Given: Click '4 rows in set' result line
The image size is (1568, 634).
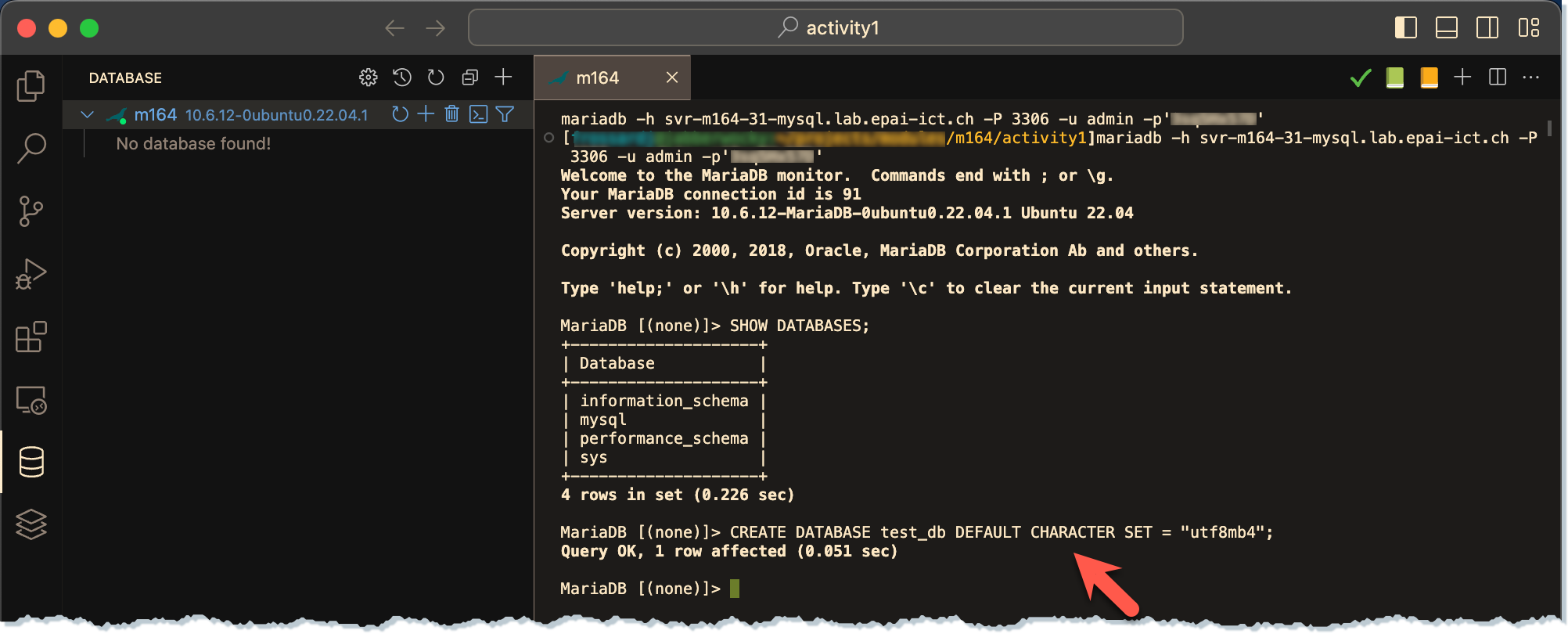Looking at the screenshot, I should click(x=678, y=495).
